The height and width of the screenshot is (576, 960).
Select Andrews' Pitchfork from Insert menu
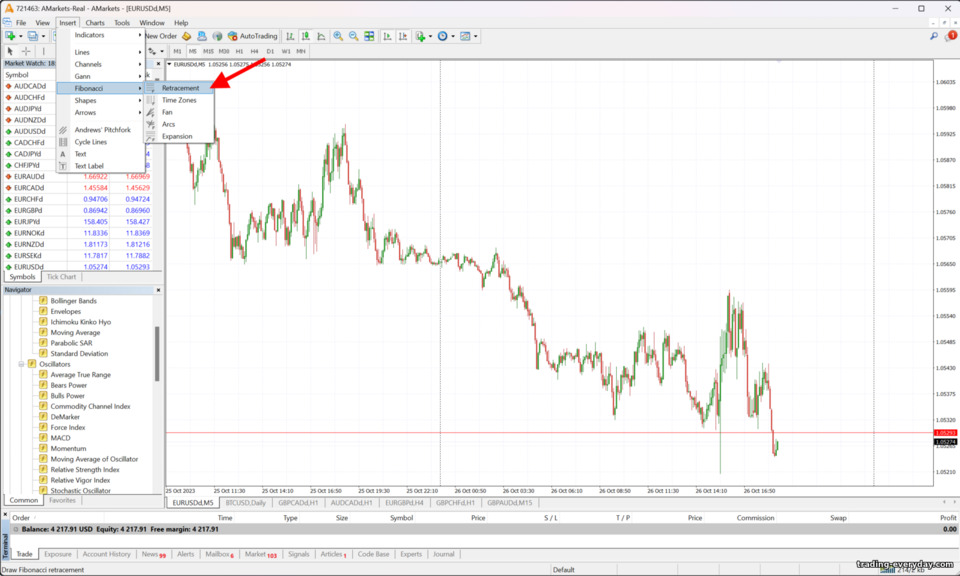point(100,130)
